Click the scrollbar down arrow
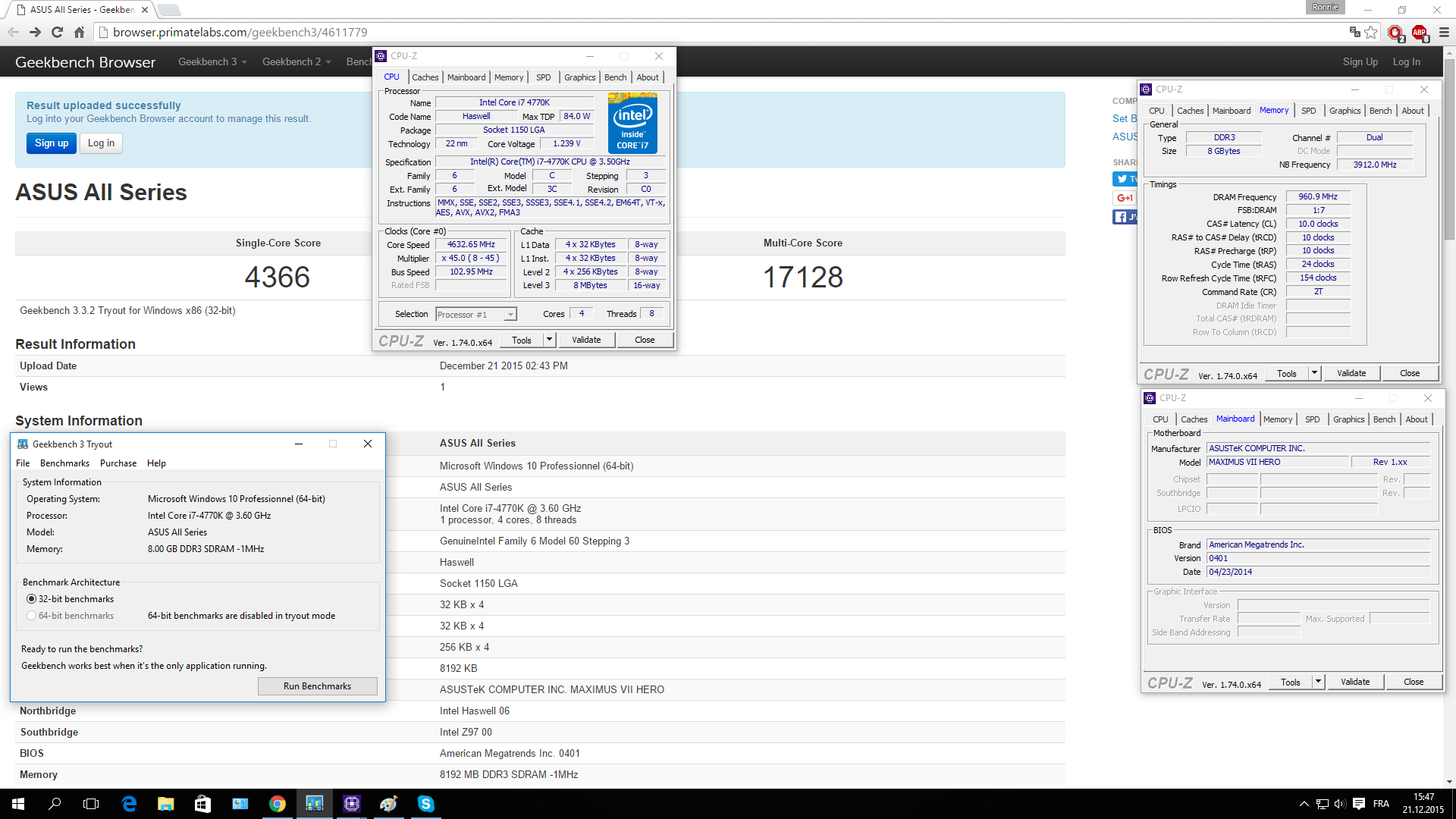The width and height of the screenshot is (1456, 819). (x=1449, y=782)
